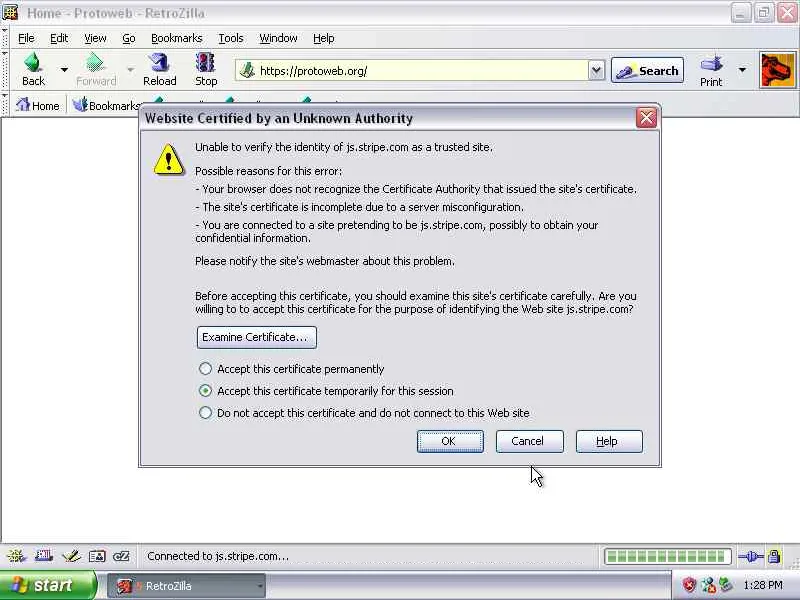Click the 1:28 PM system clock
Image resolution: width=800 pixels, height=600 pixels.
click(763, 585)
